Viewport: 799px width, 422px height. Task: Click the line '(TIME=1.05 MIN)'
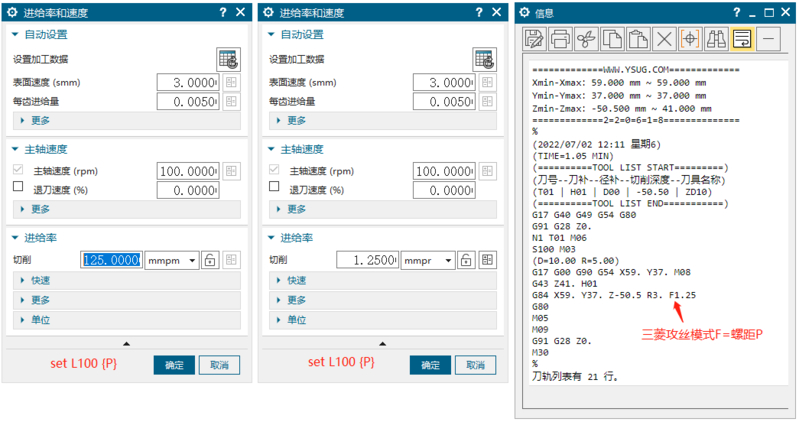573,156
